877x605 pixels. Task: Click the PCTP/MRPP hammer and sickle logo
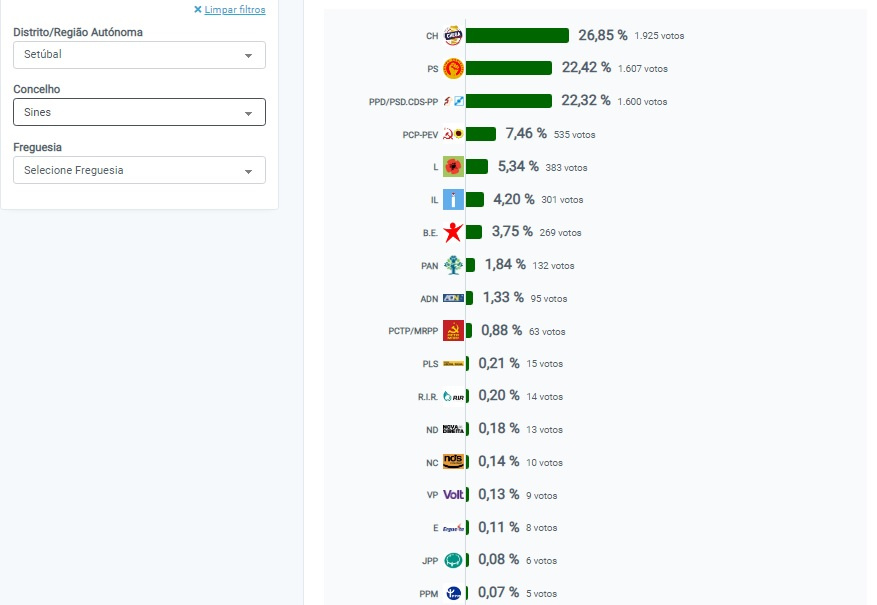click(x=453, y=331)
